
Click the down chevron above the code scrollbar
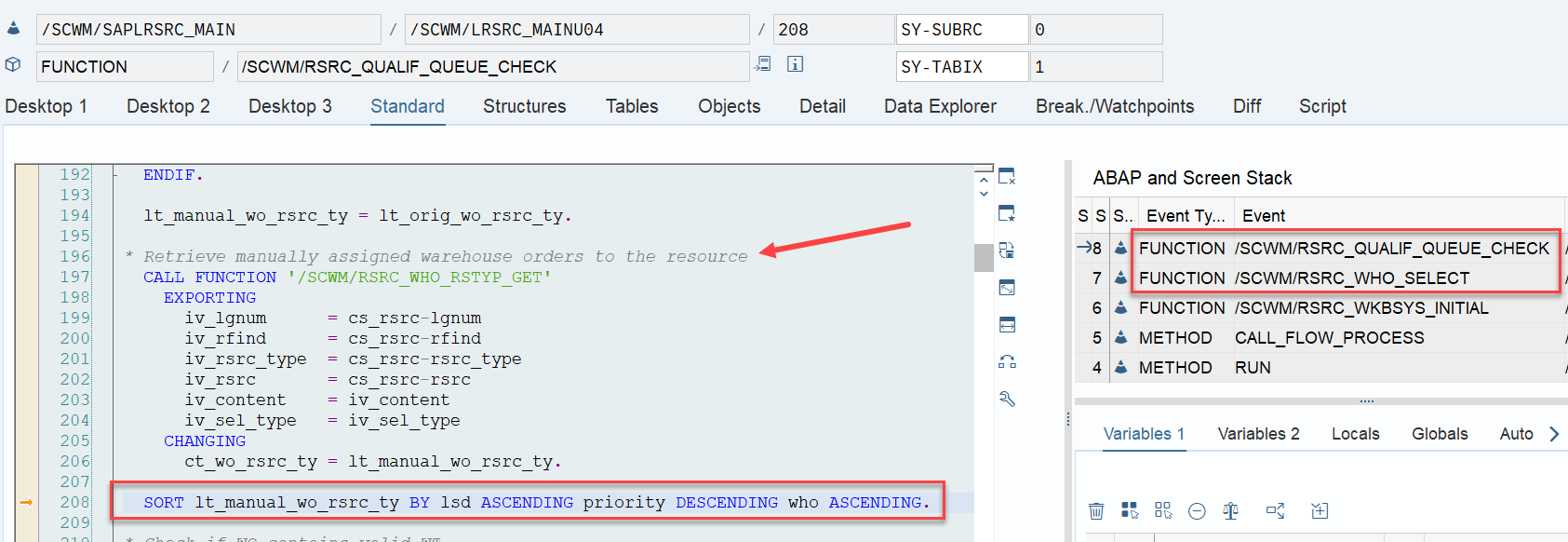click(984, 194)
